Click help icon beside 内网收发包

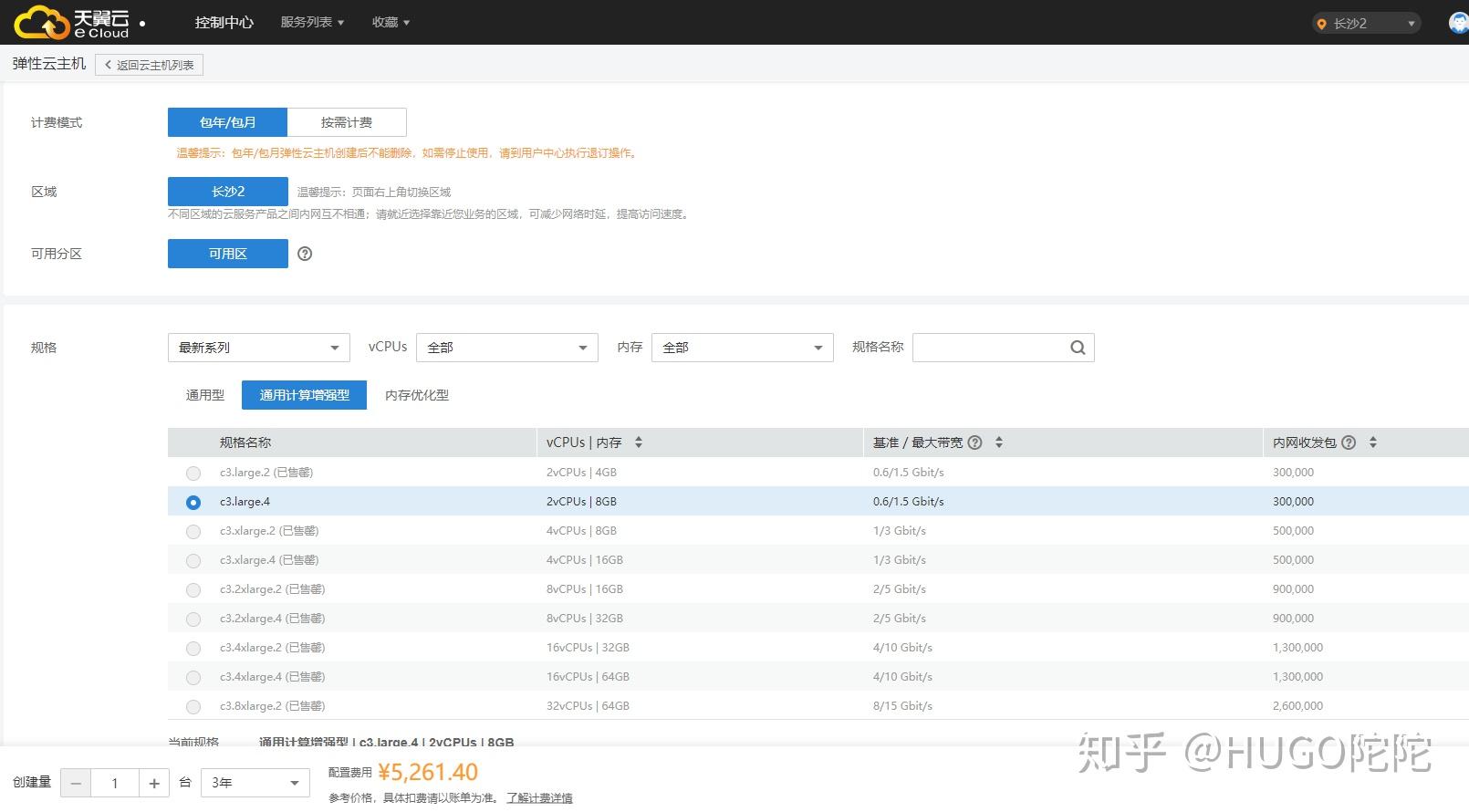(x=1349, y=442)
